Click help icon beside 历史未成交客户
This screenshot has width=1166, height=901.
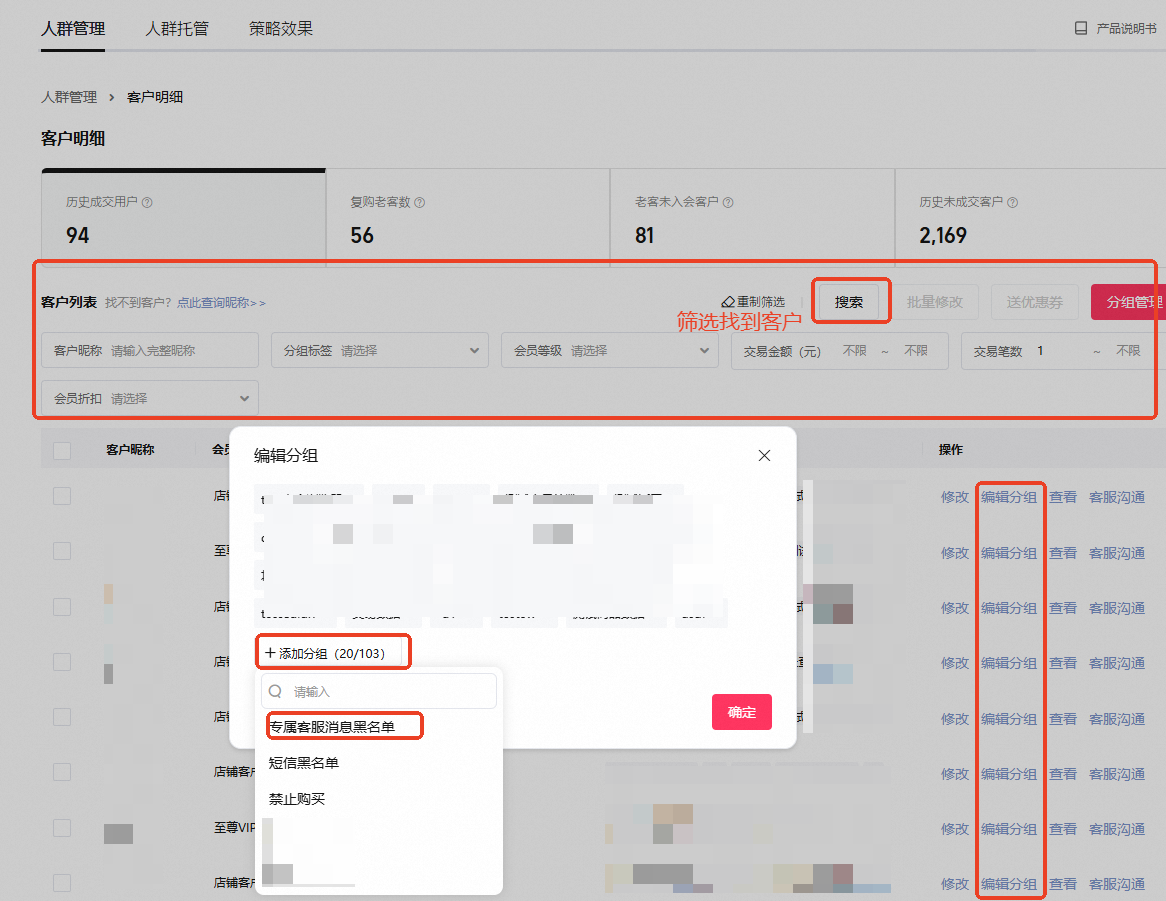pyautogui.click(x=1012, y=202)
